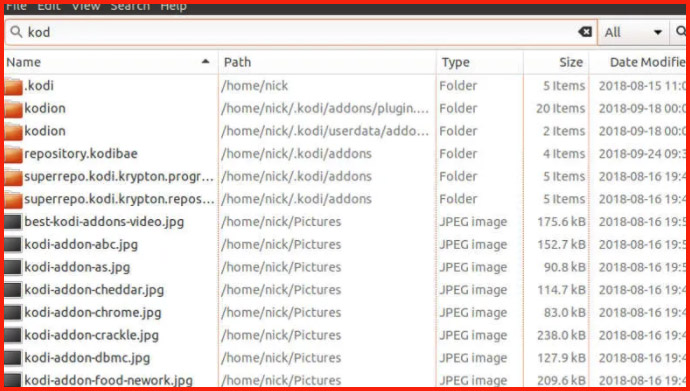
Task: Click 'kodi-addon-dbmc.jpg' file name
Action: pos(87,358)
